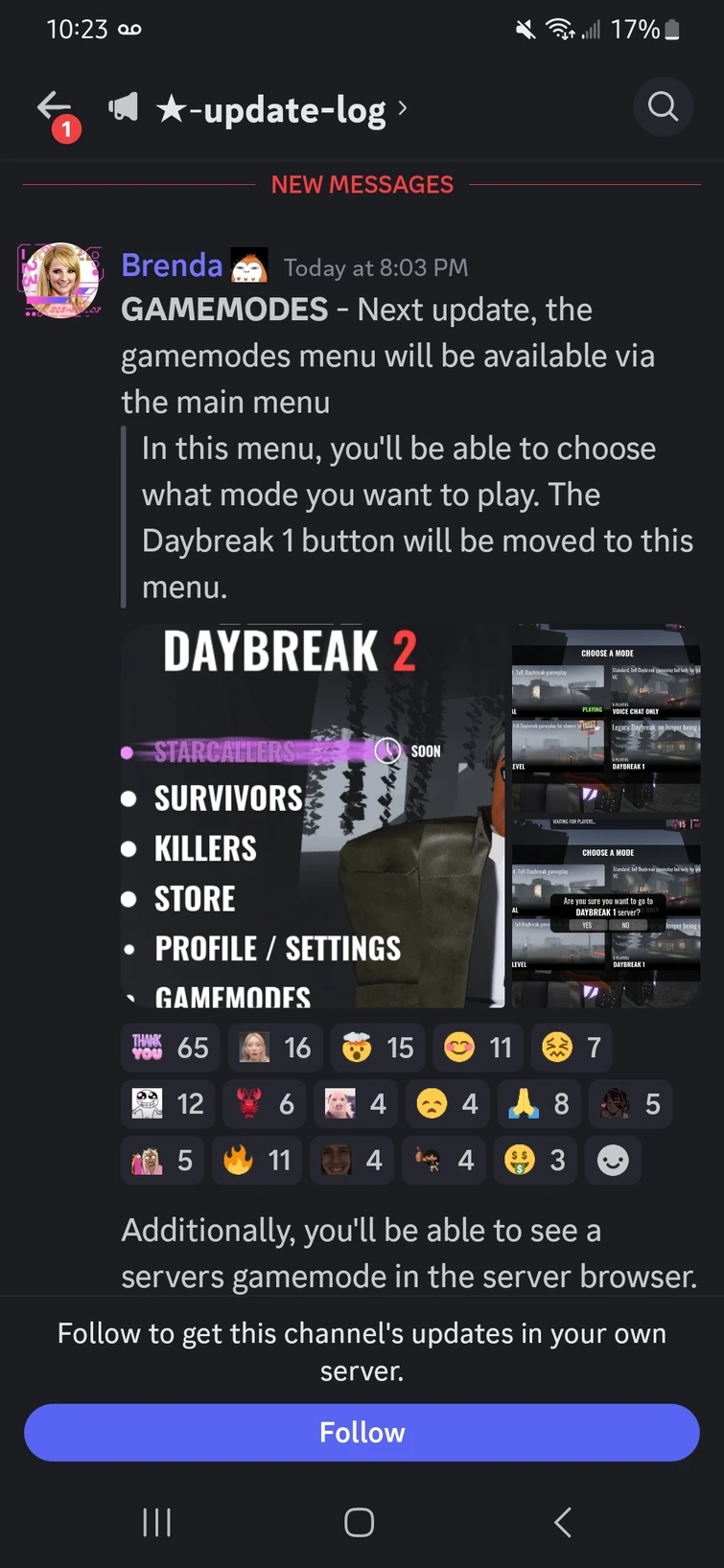The width and height of the screenshot is (724, 1568).
Task: Toggle the lobster reaction with 6
Action: 267,1104
